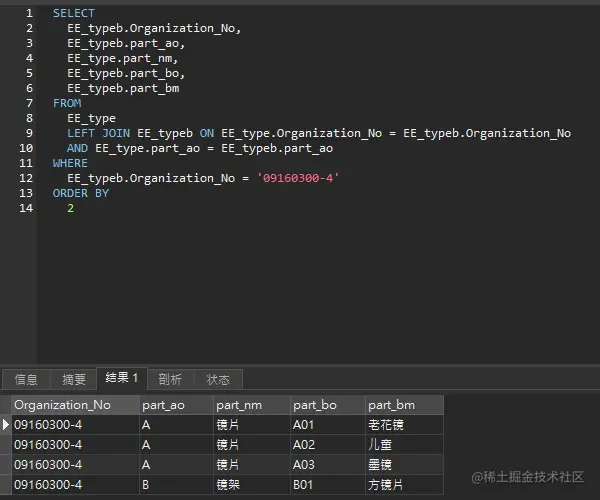Viewport: 600px width, 500px height.
Task: Select the 结果 1 tab
Action: [x=122, y=378]
